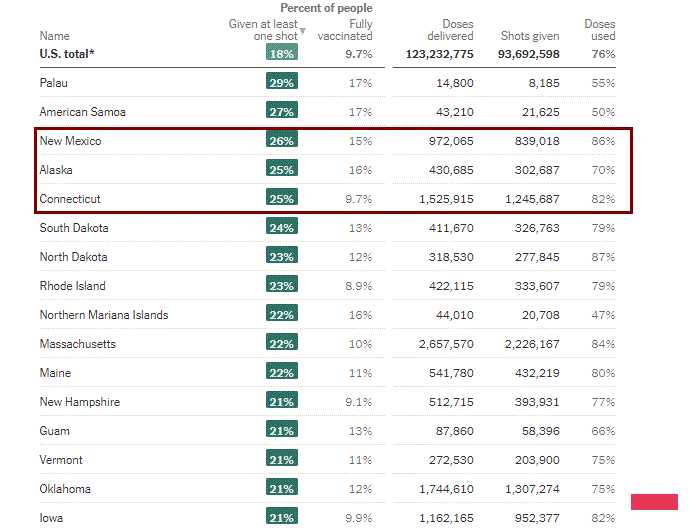Select the Rhode Island row name
Image resolution: width=698 pixels, height=530 pixels.
tap(73, 286)
